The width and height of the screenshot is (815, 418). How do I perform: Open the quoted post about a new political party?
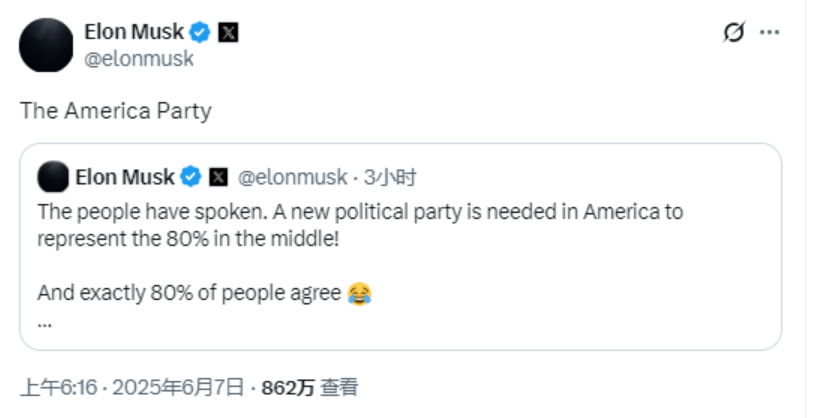(400, 246)
